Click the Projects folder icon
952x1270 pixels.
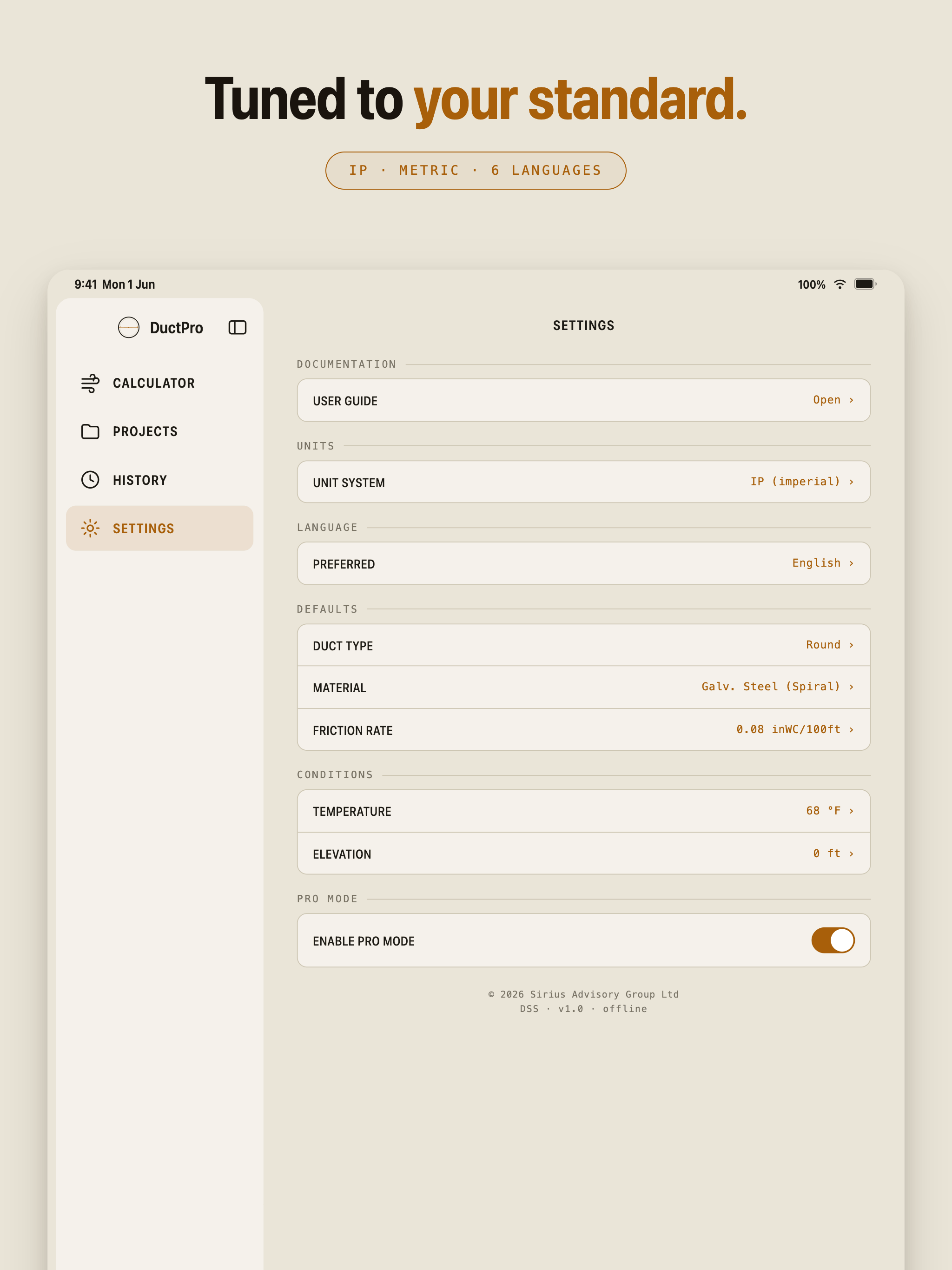click(90, 431)
